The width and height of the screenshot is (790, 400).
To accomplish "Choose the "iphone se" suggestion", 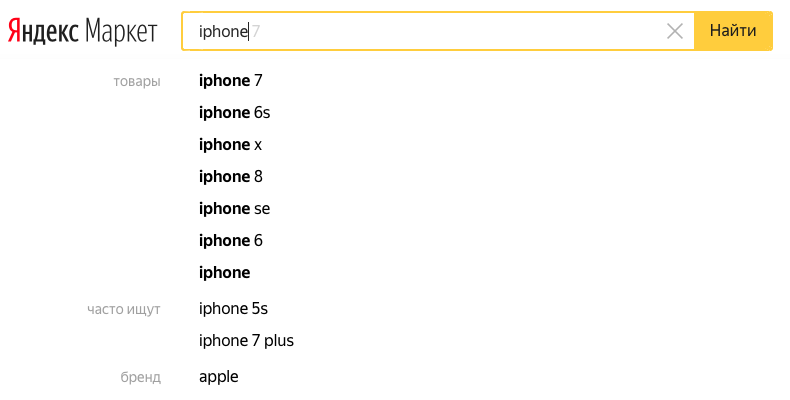I will click(235, 208).
